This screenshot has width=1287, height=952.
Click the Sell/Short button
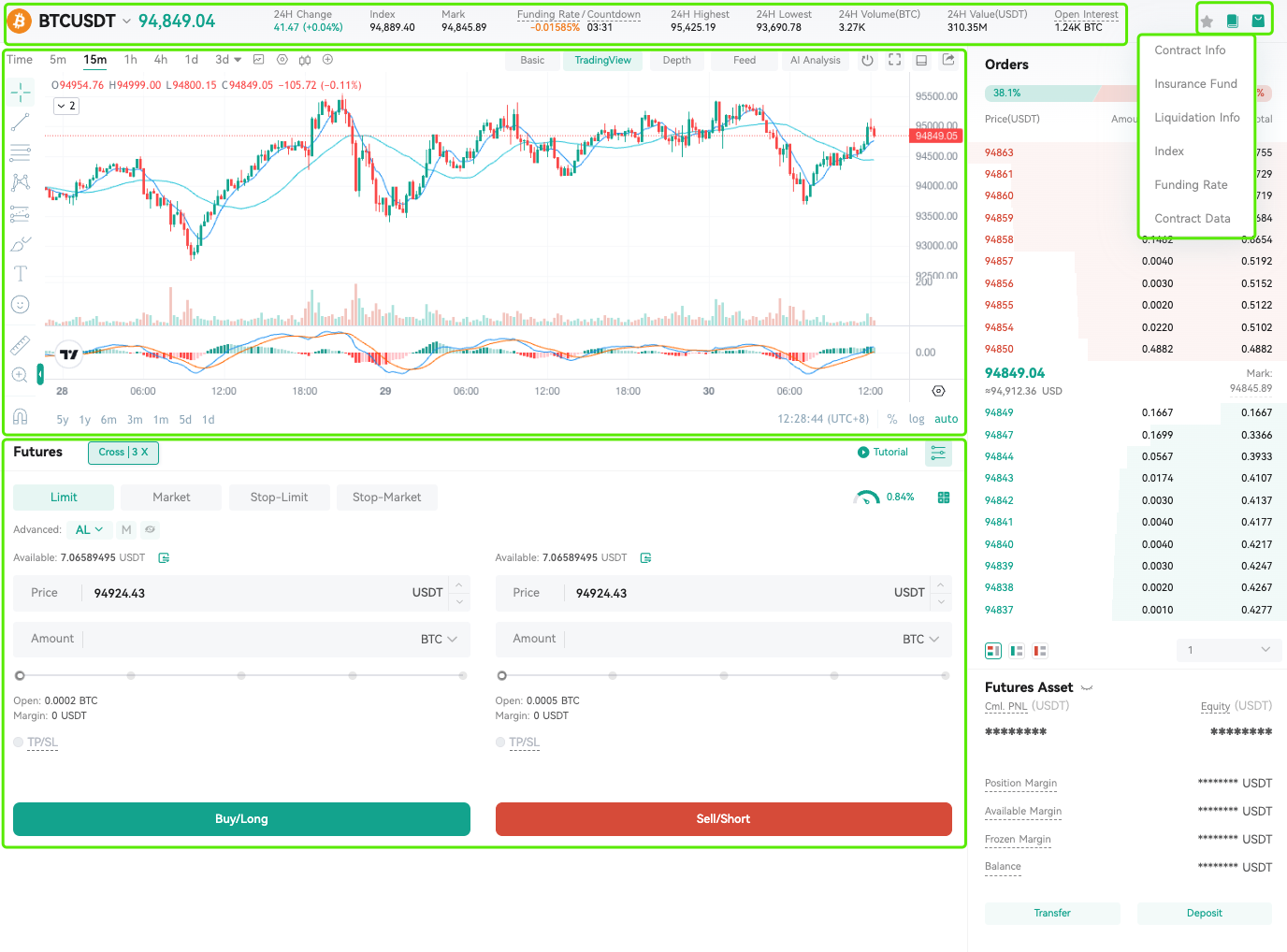coord(723,819)
